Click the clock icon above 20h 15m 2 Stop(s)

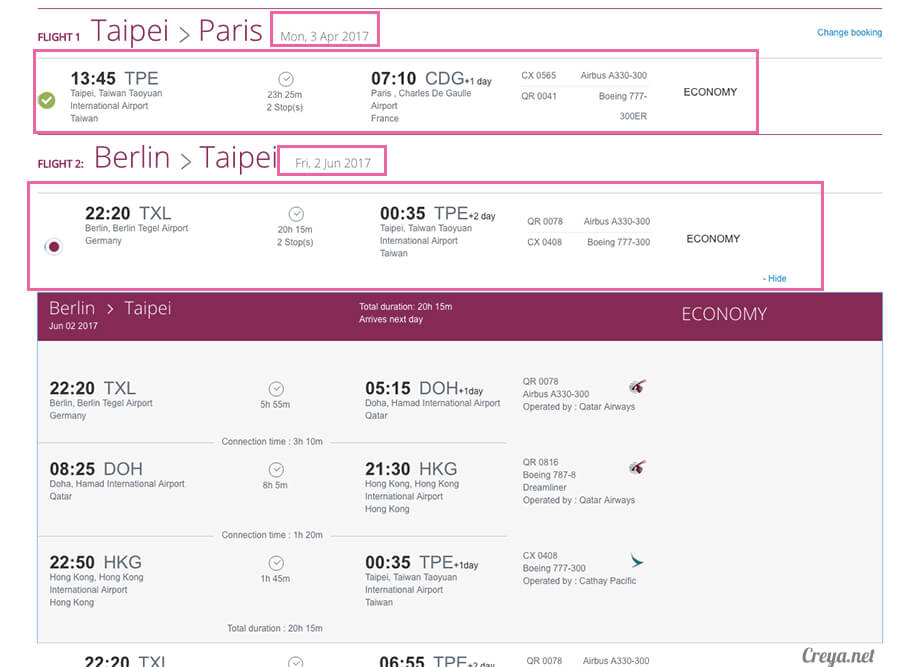pos(296,214)
